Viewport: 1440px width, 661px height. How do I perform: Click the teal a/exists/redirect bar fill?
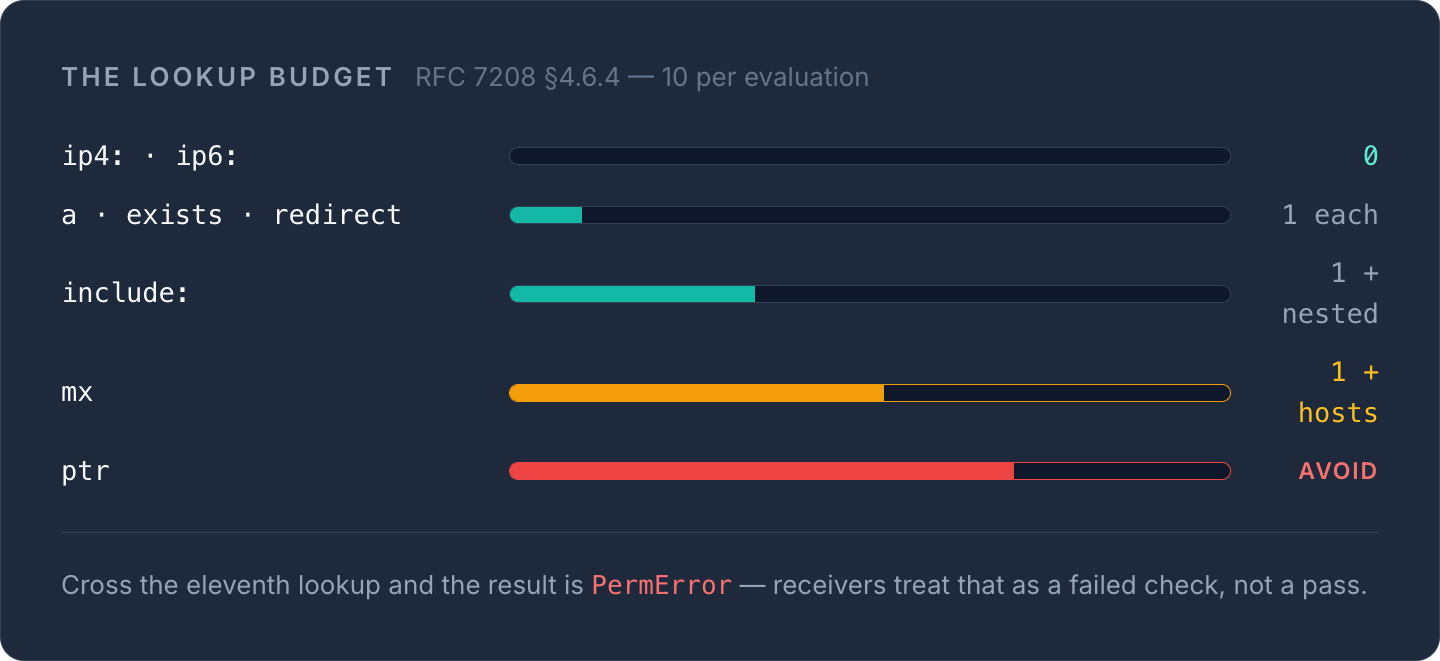point(546,215)
